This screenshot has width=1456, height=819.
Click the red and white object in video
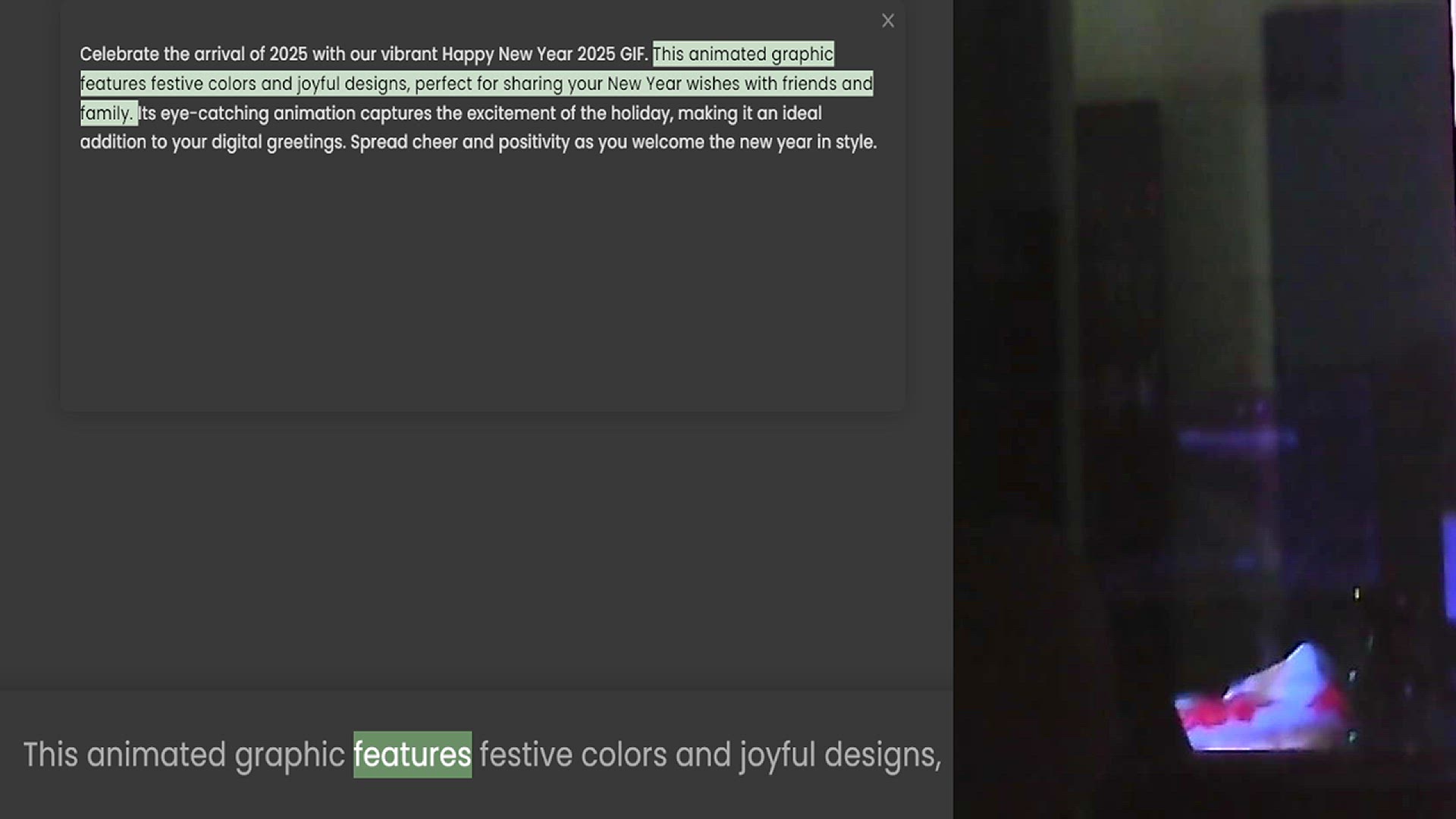(x=1263, y=705)
